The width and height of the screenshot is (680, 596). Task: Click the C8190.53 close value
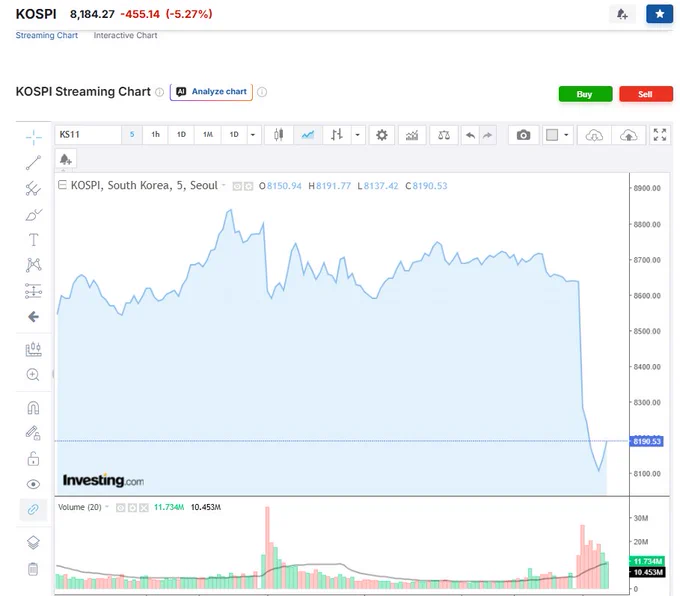[426, 186]
